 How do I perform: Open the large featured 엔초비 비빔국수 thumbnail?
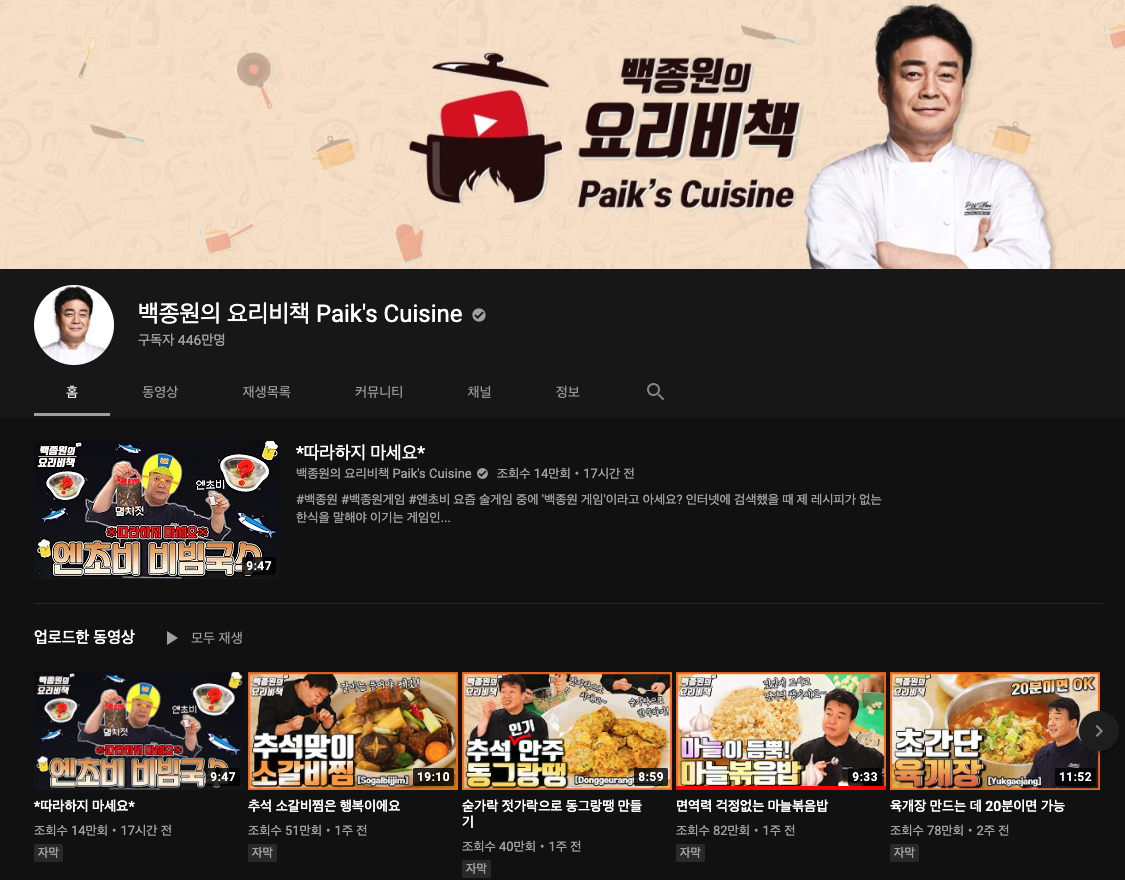click(x=156, y=509)
